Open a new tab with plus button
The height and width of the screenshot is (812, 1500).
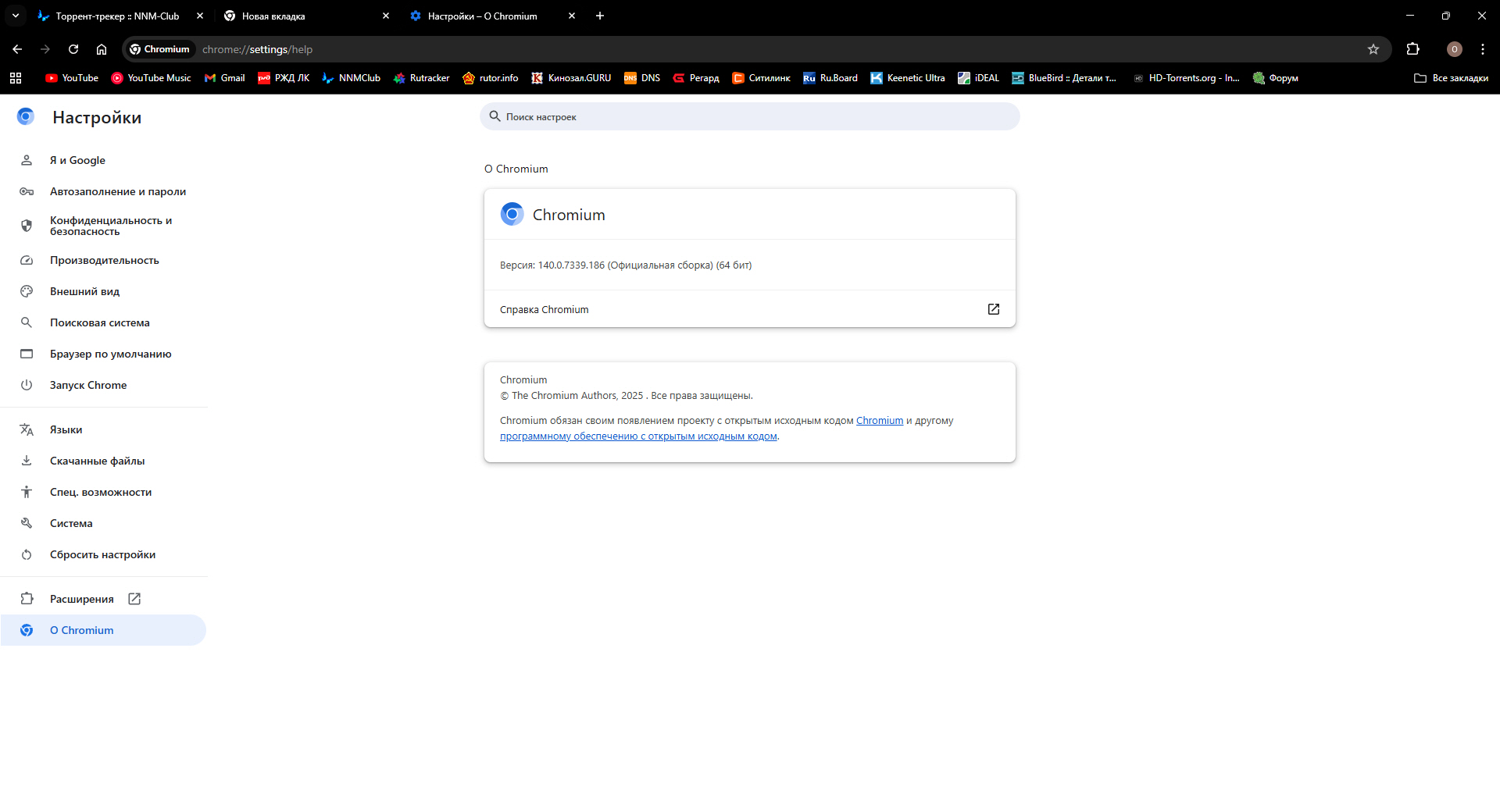coord(600,16)
